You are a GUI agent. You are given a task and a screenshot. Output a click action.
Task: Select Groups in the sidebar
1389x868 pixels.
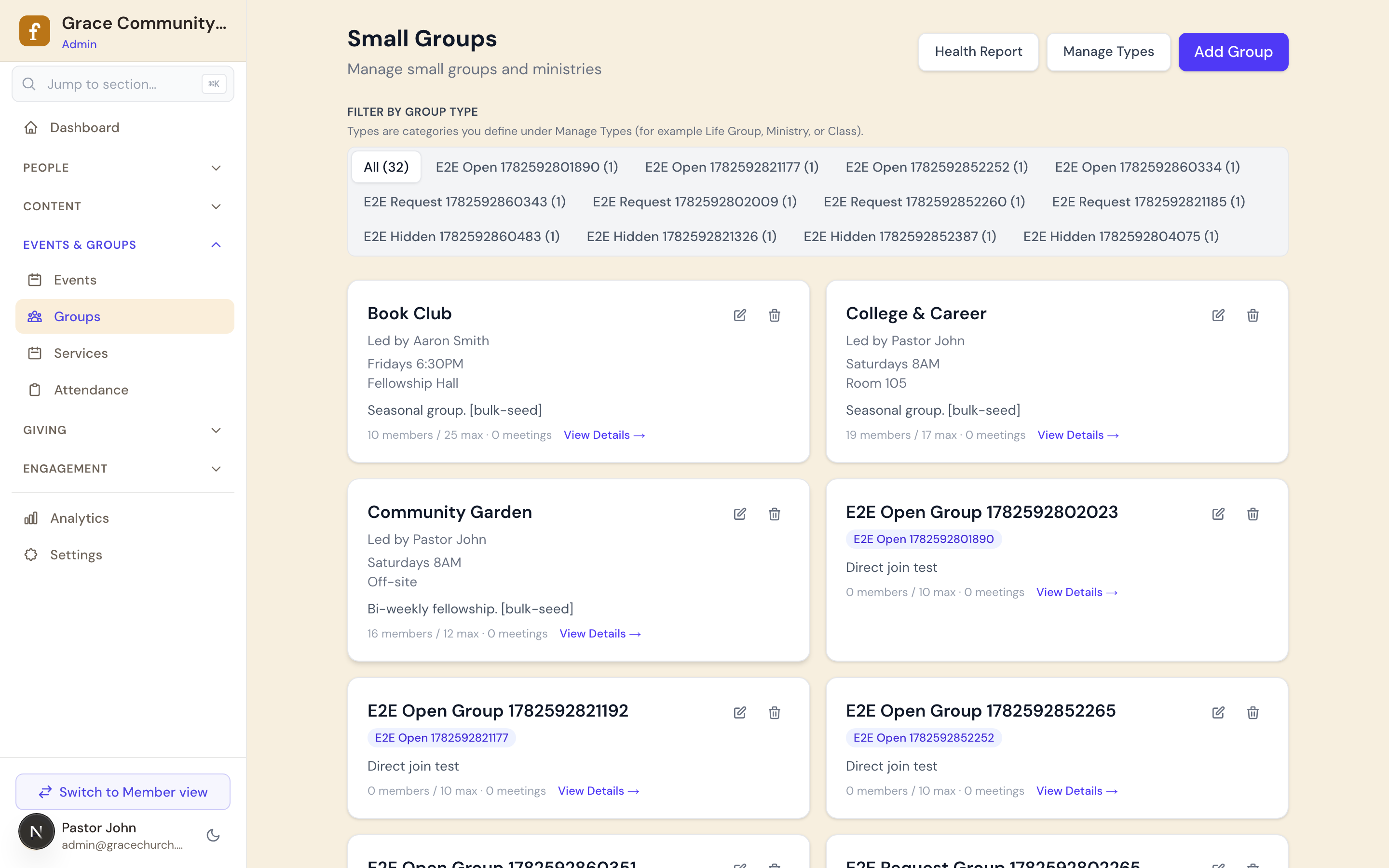pos(124,316)
